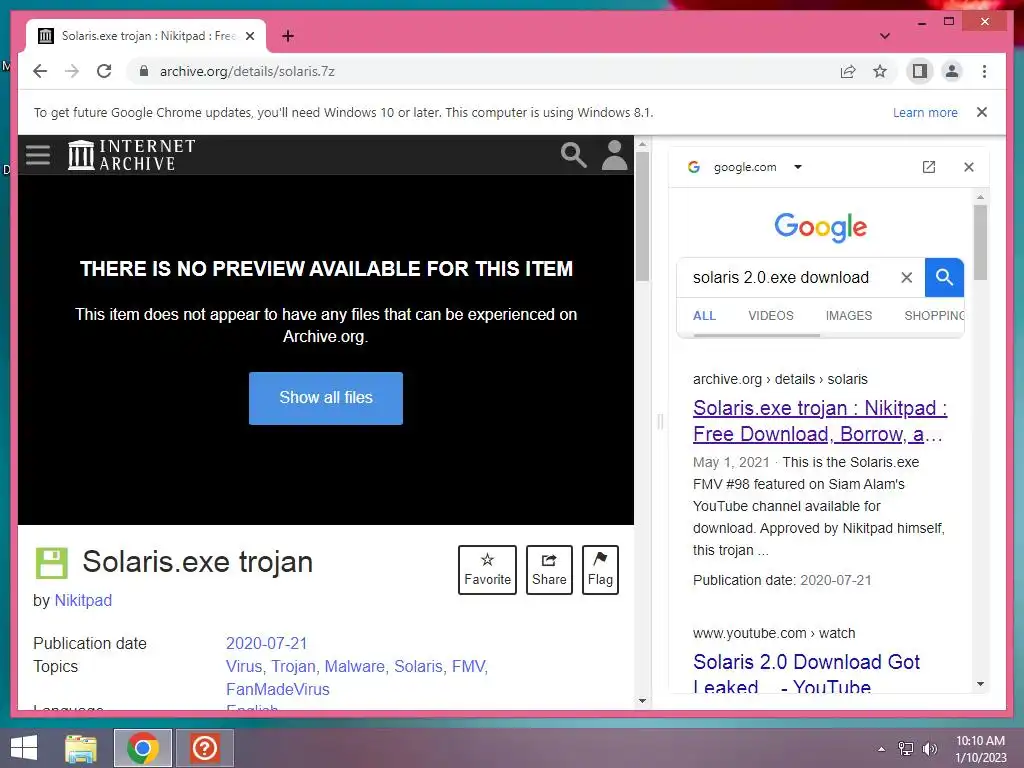Click side panel scrollbar down arrow

pyautogui.click(x=980, y=684)
